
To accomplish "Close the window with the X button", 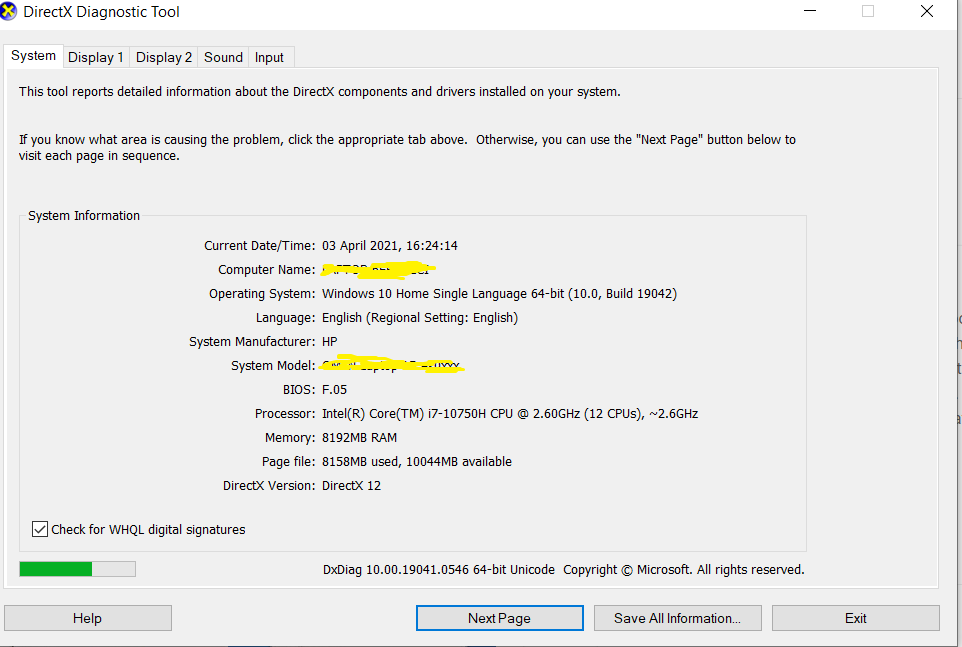I will coord(926,11).
